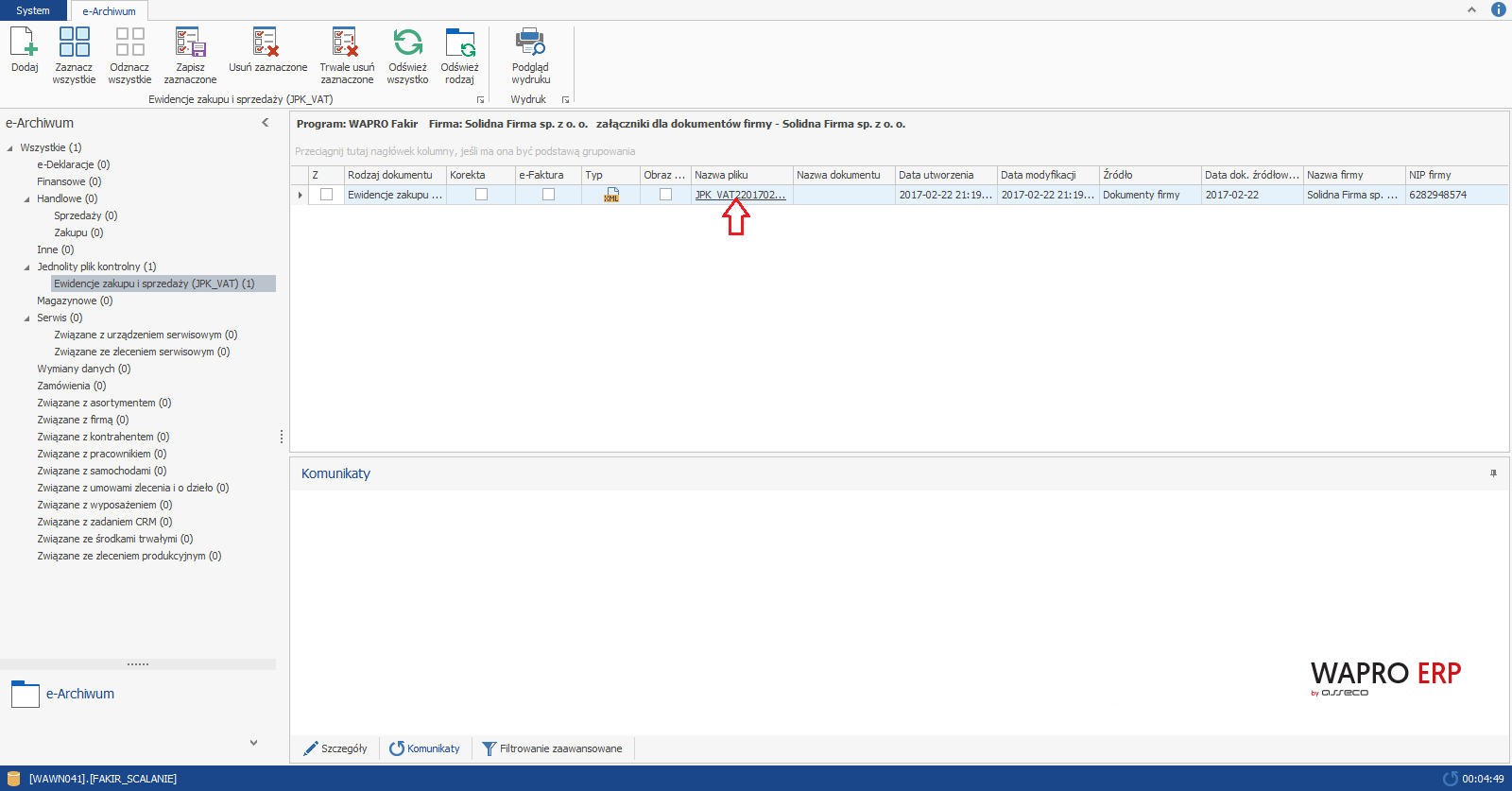Open Ewidencje group dialog launcher
Viewport: 1512px width, 791px height.
pos(480,99)
